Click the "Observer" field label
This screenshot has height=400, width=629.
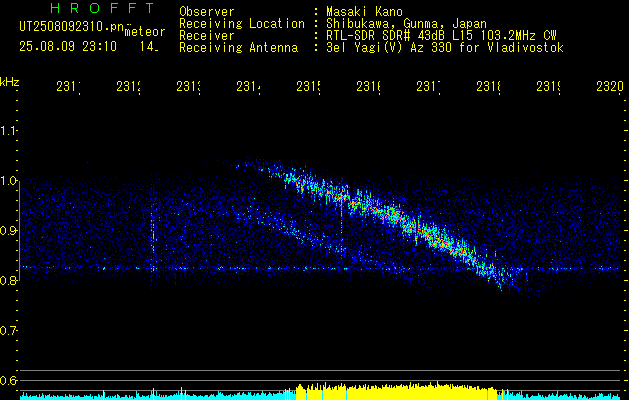[x=207, y=11]
